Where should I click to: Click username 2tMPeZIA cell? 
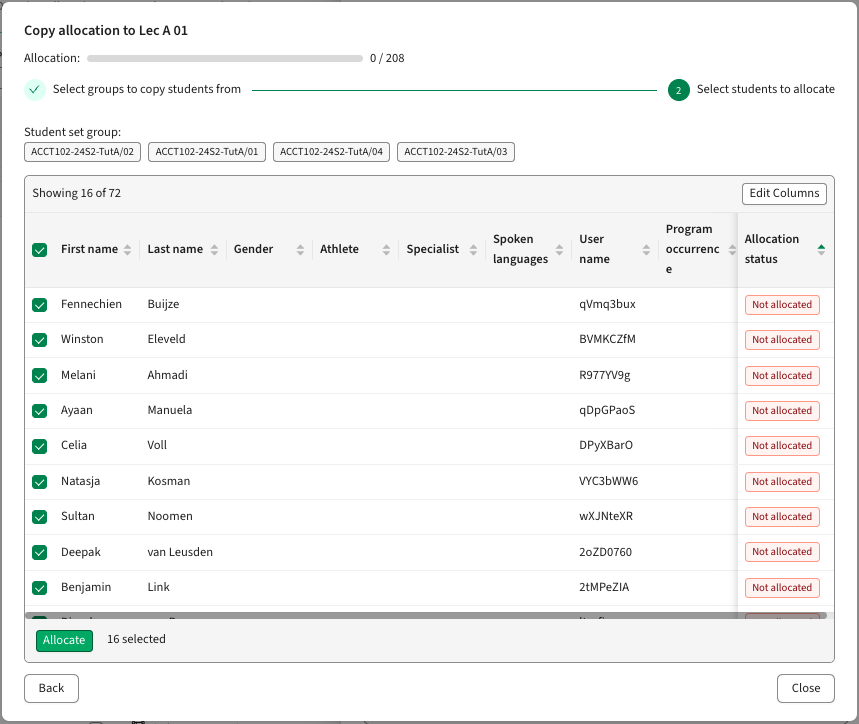click(604, 587)
